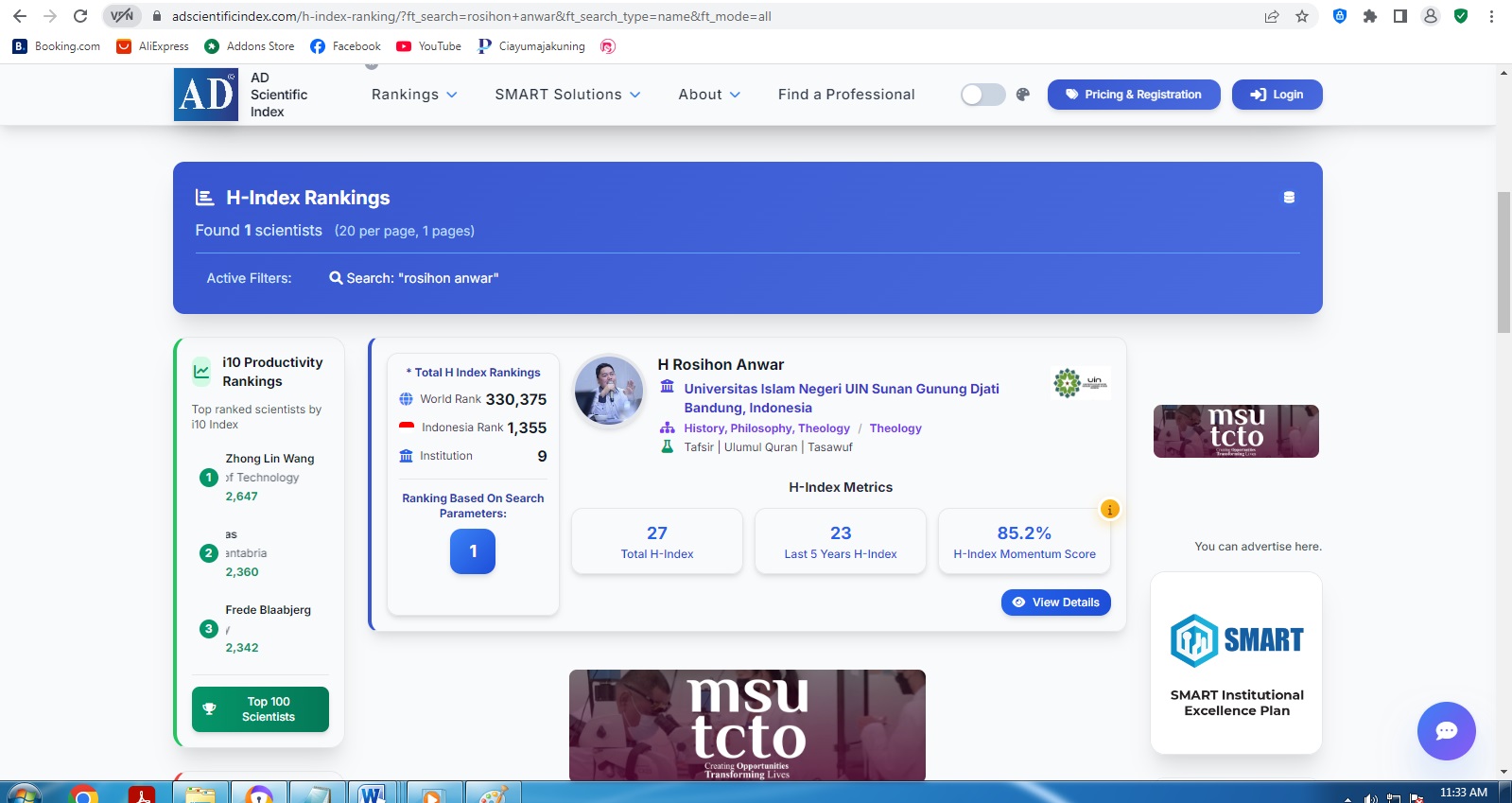Reload the page with the refresh icon
The image size is (1512, 803).
tap(80, 16)
